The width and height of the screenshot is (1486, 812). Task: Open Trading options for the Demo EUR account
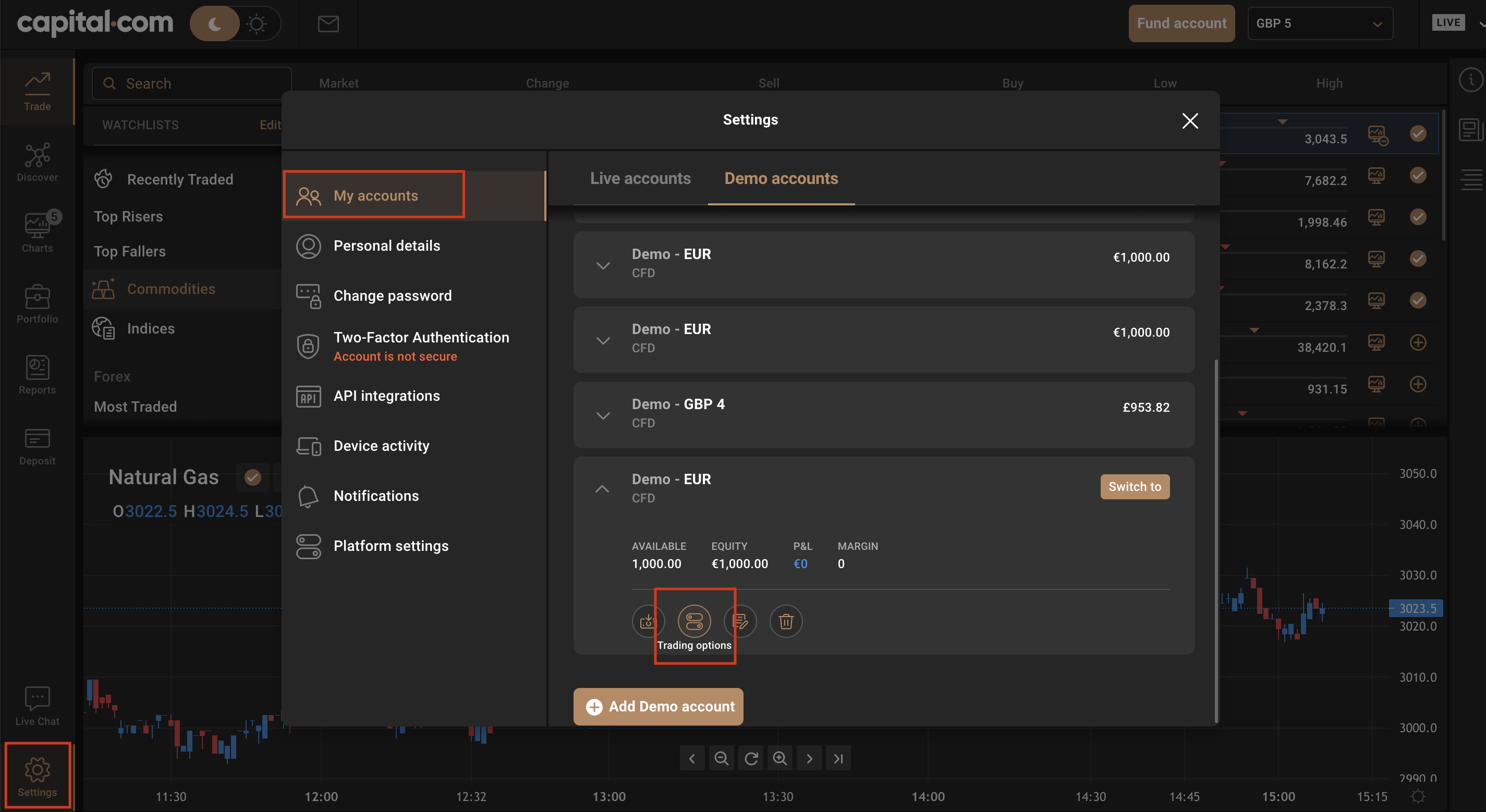[694, 621]
